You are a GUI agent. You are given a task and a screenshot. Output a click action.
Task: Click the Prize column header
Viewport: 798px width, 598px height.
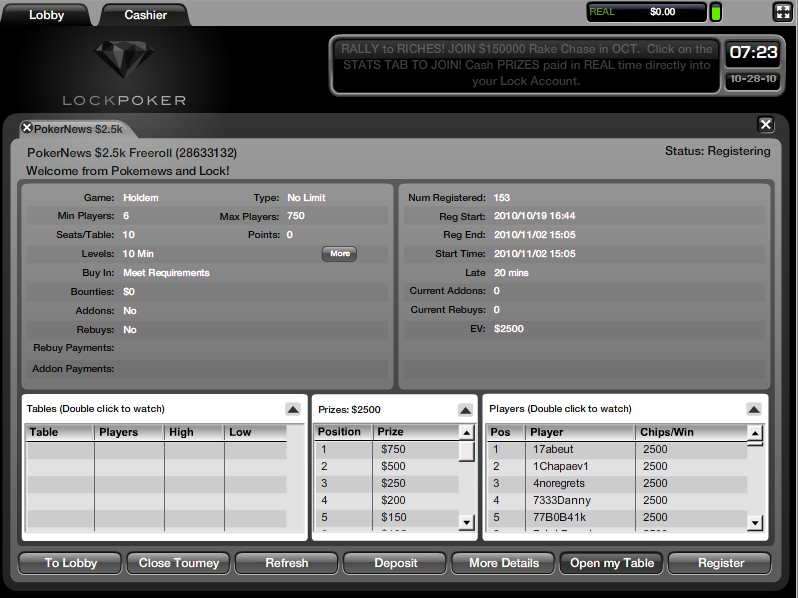tap(416, 432)
